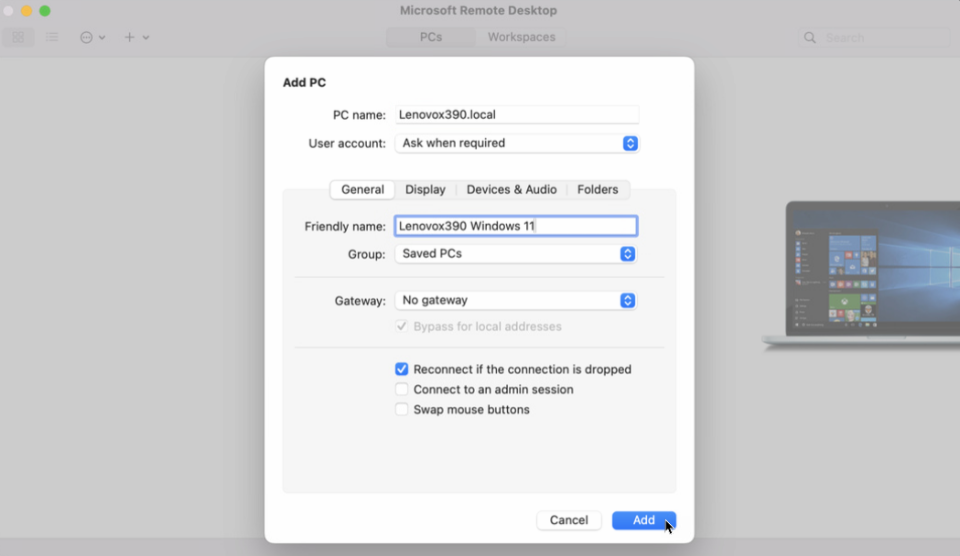
Task: Open the Devices & Audio tab
Action: 512,189
